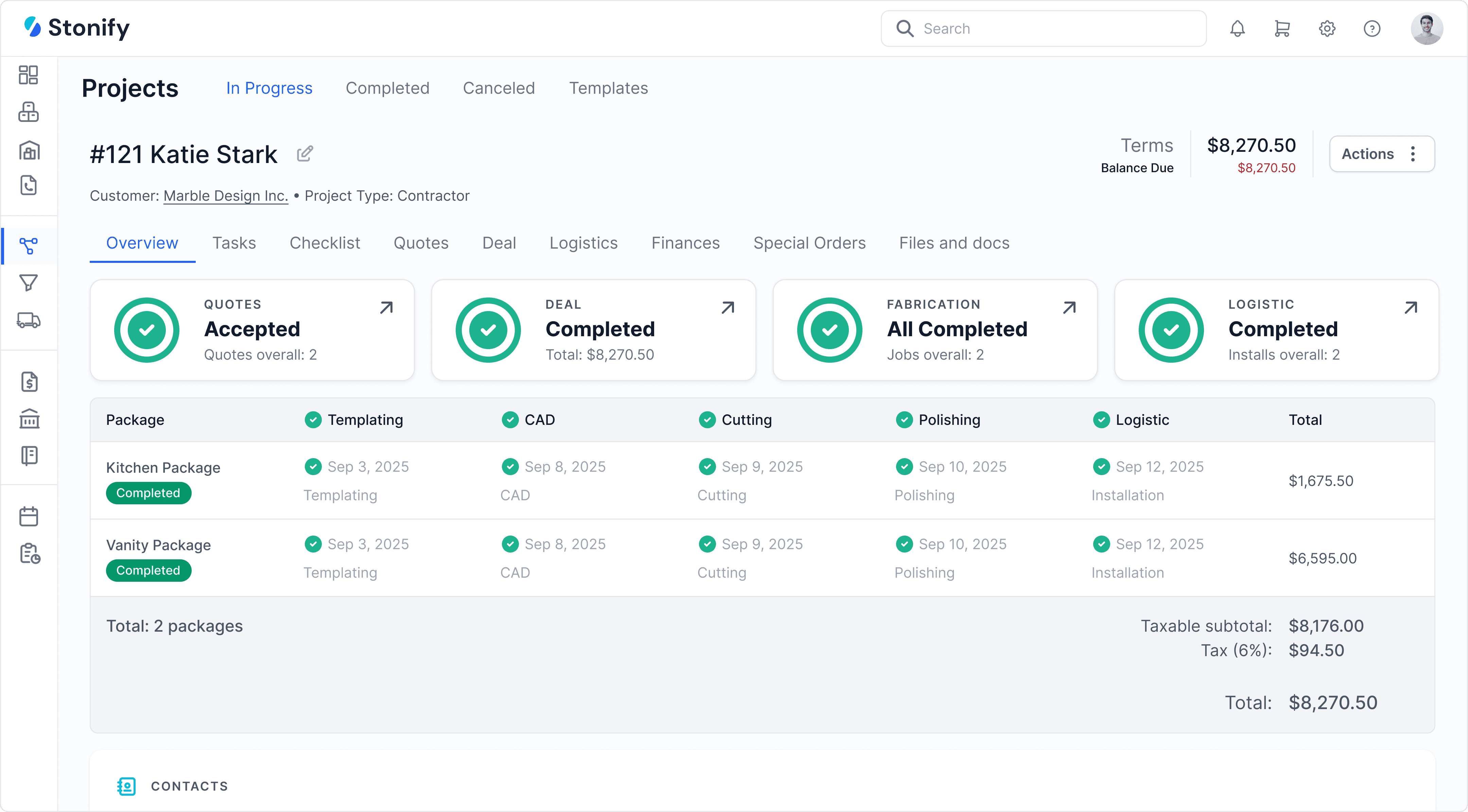Switch to the Finances tab

pyautogui.click(x=685, y=243)
